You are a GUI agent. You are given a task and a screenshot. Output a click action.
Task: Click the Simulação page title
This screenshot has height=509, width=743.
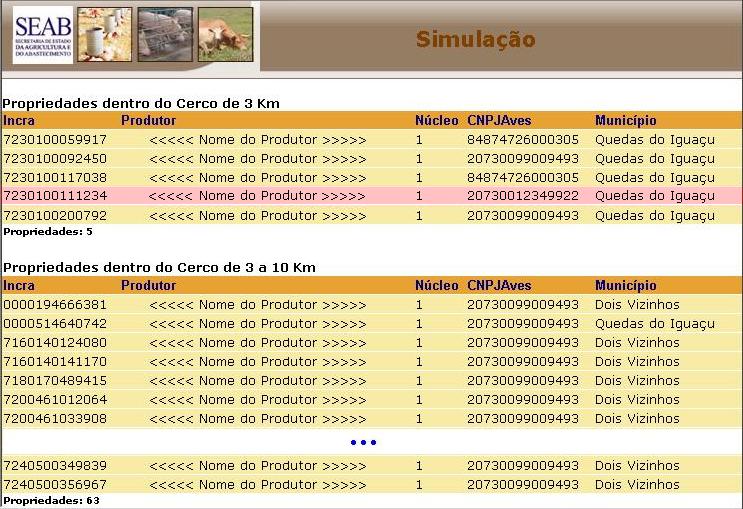(475, 40)
